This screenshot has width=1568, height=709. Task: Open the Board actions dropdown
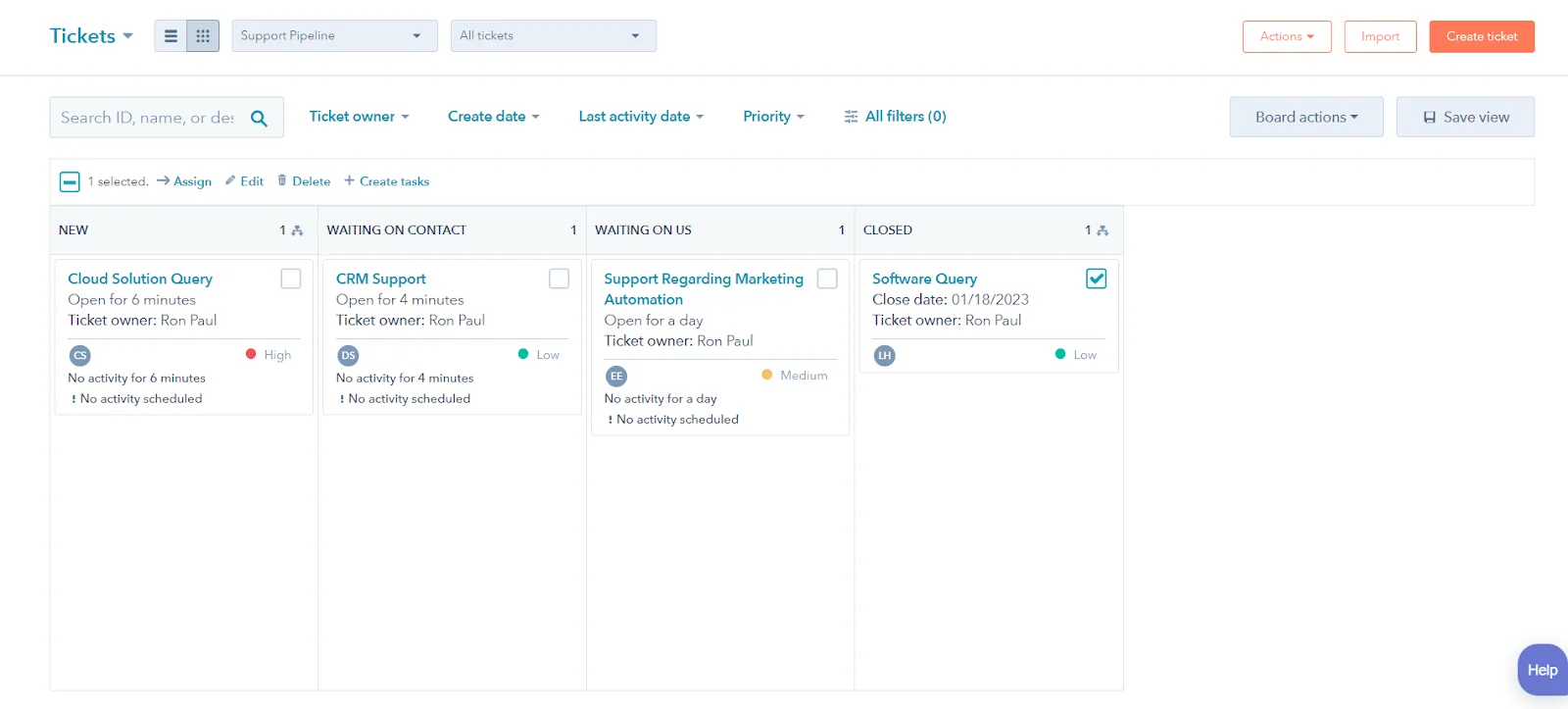click(1306, 117)
